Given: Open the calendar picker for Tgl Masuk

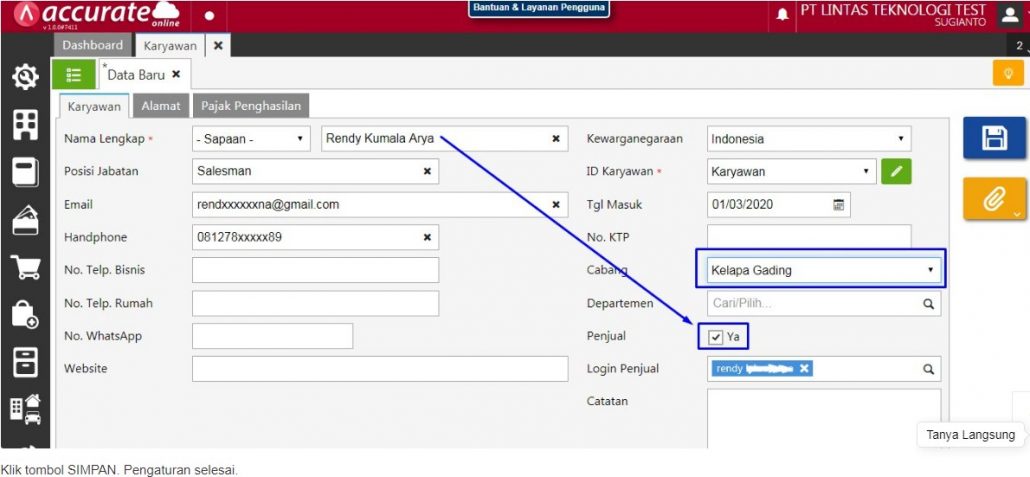Looking at the screenshot, I should (x=839, y=204).
